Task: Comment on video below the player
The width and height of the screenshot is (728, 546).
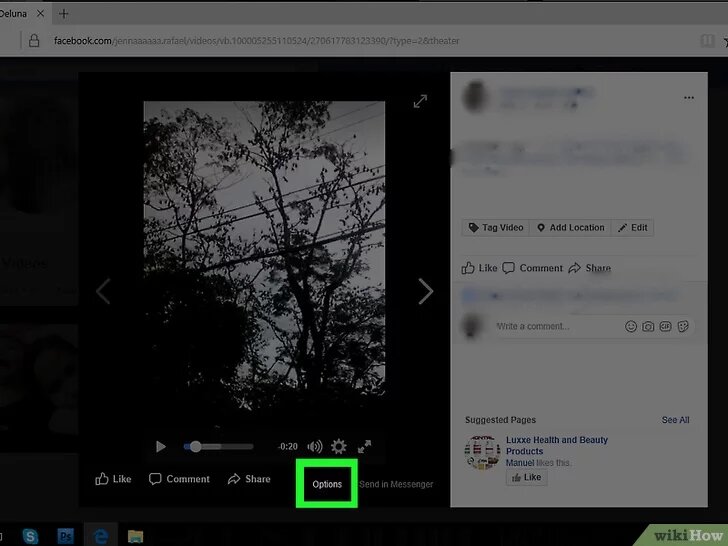Action: [x=179, y=479]
